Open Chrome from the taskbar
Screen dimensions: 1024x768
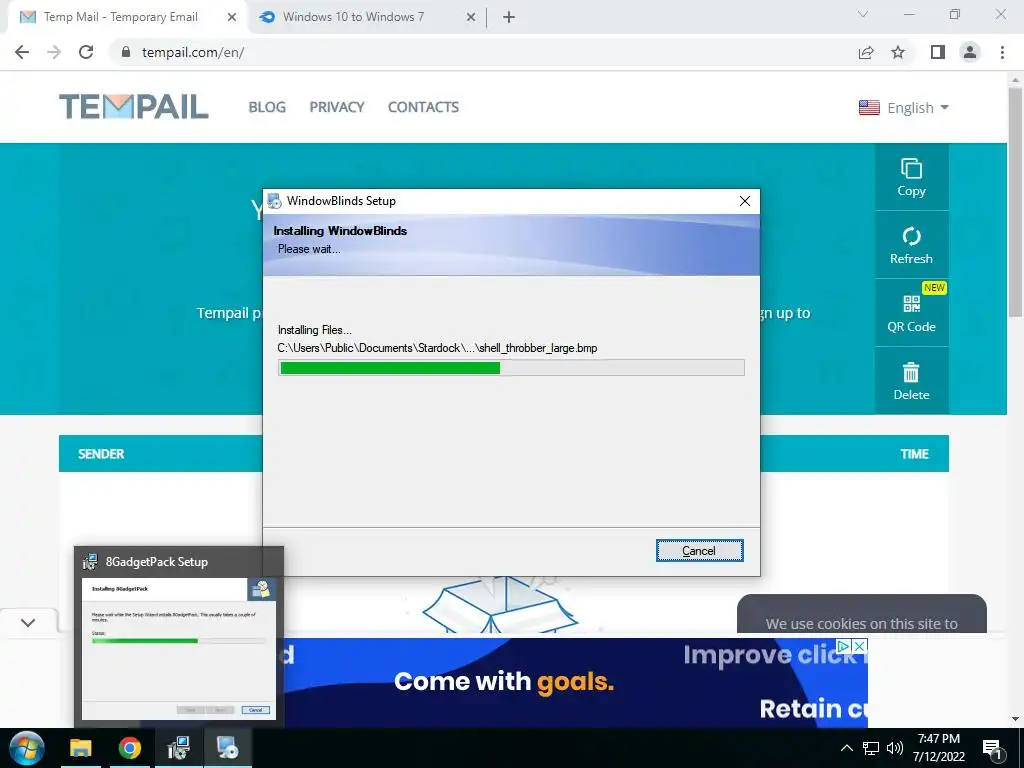pos(129,748)
